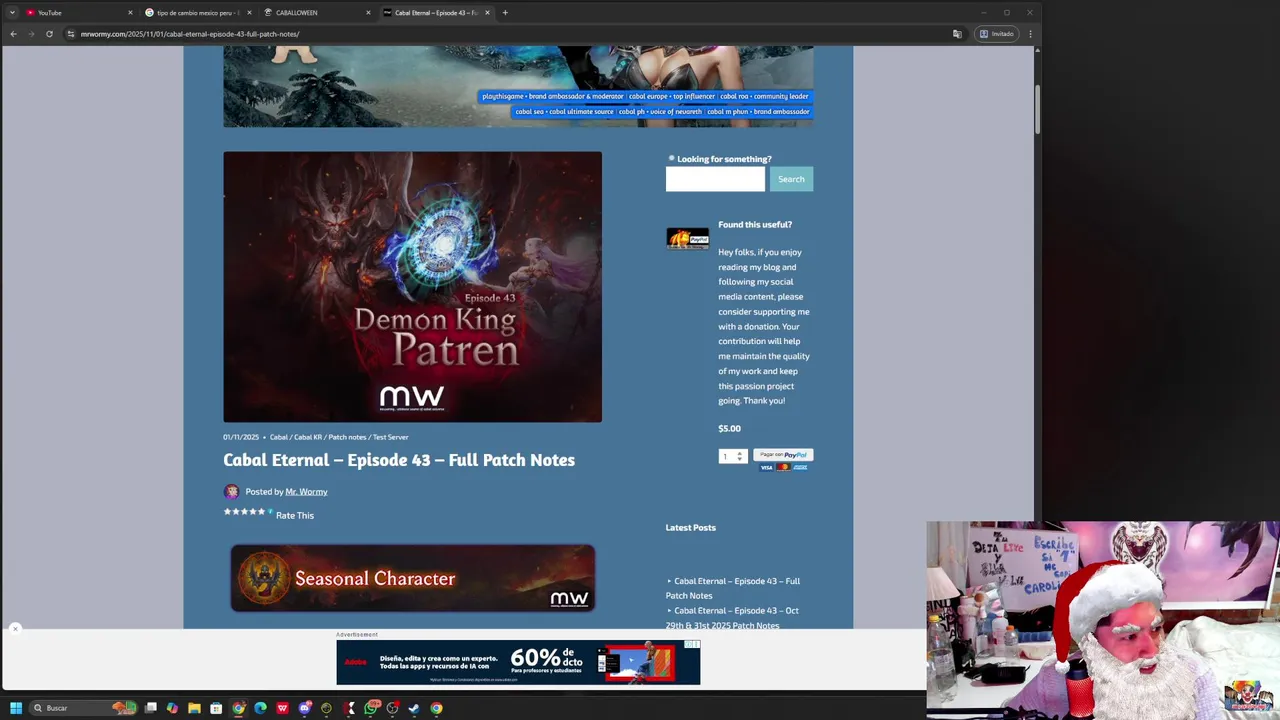Open Steam from the taskbar
The height and width of the screenshot is (720, 1280).
point(414,708)
